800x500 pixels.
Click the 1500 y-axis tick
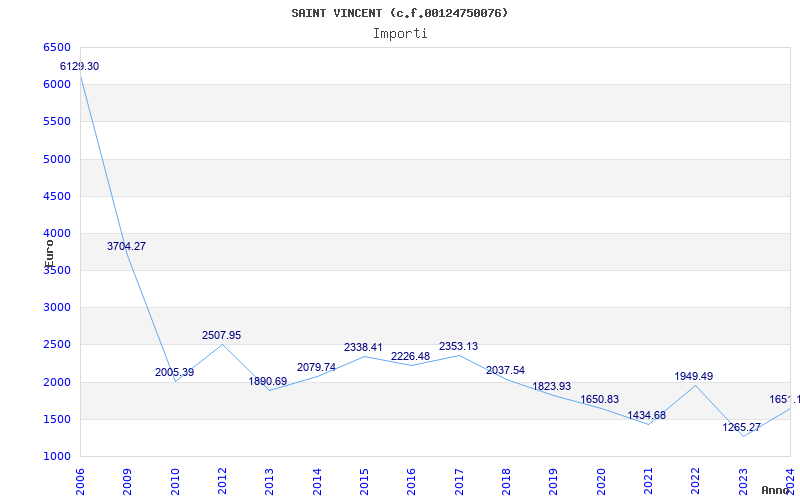57,419
